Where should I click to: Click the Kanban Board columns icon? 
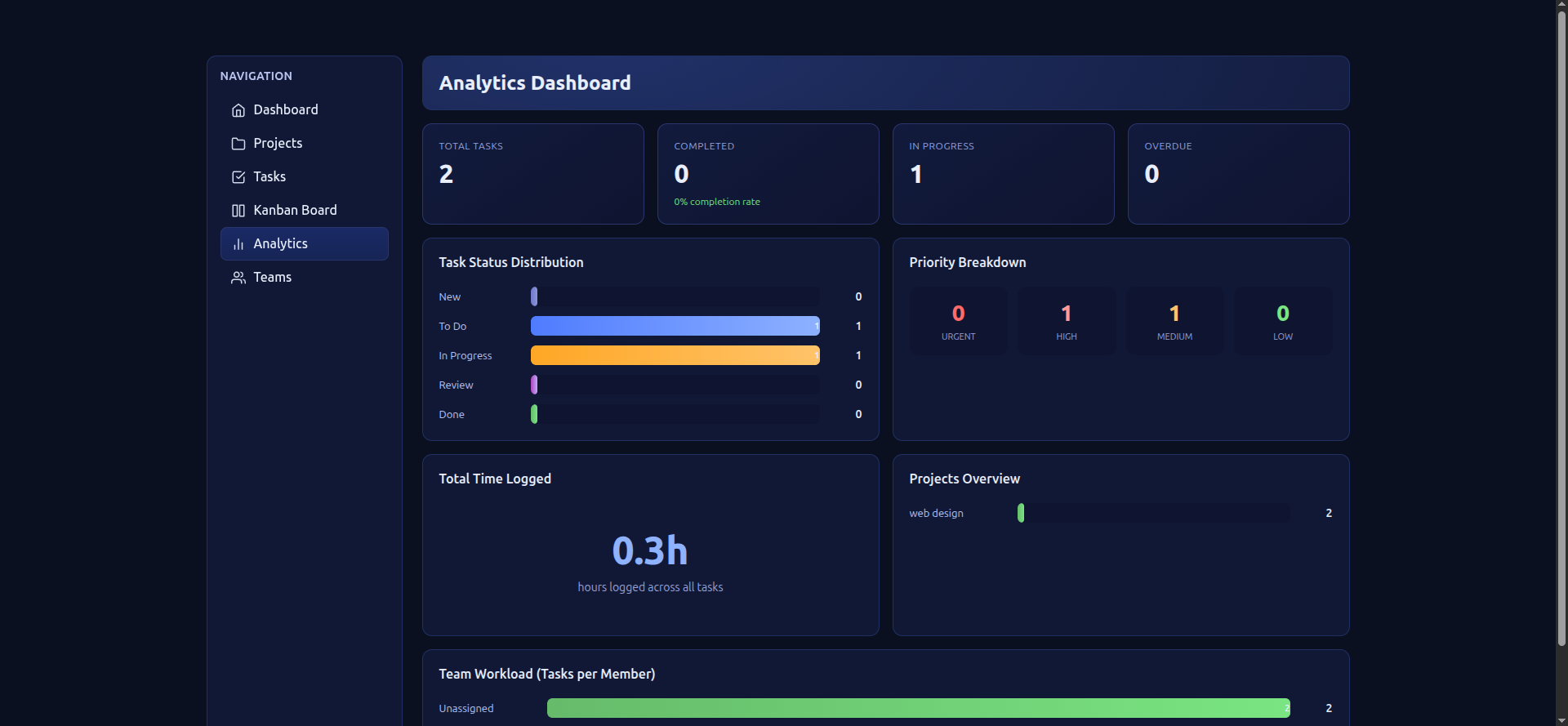pyautogui.click(x=238, y=211)
